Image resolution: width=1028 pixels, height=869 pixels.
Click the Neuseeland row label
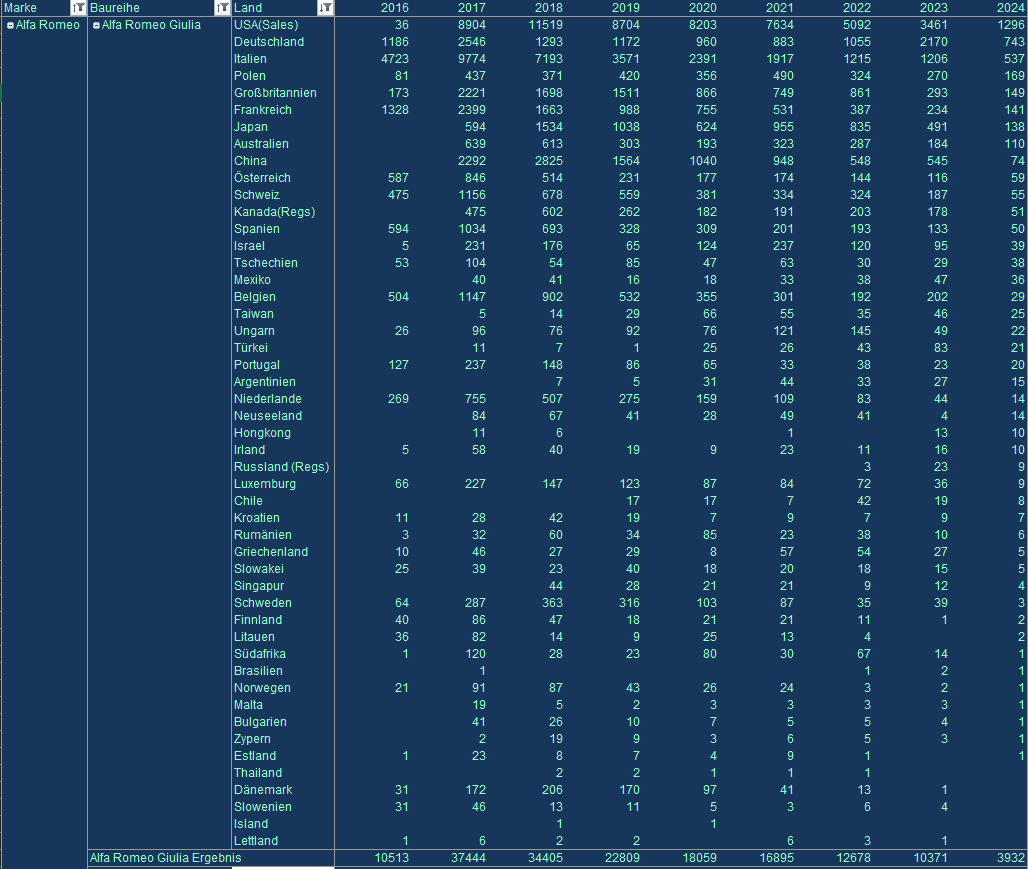point(268,416)
